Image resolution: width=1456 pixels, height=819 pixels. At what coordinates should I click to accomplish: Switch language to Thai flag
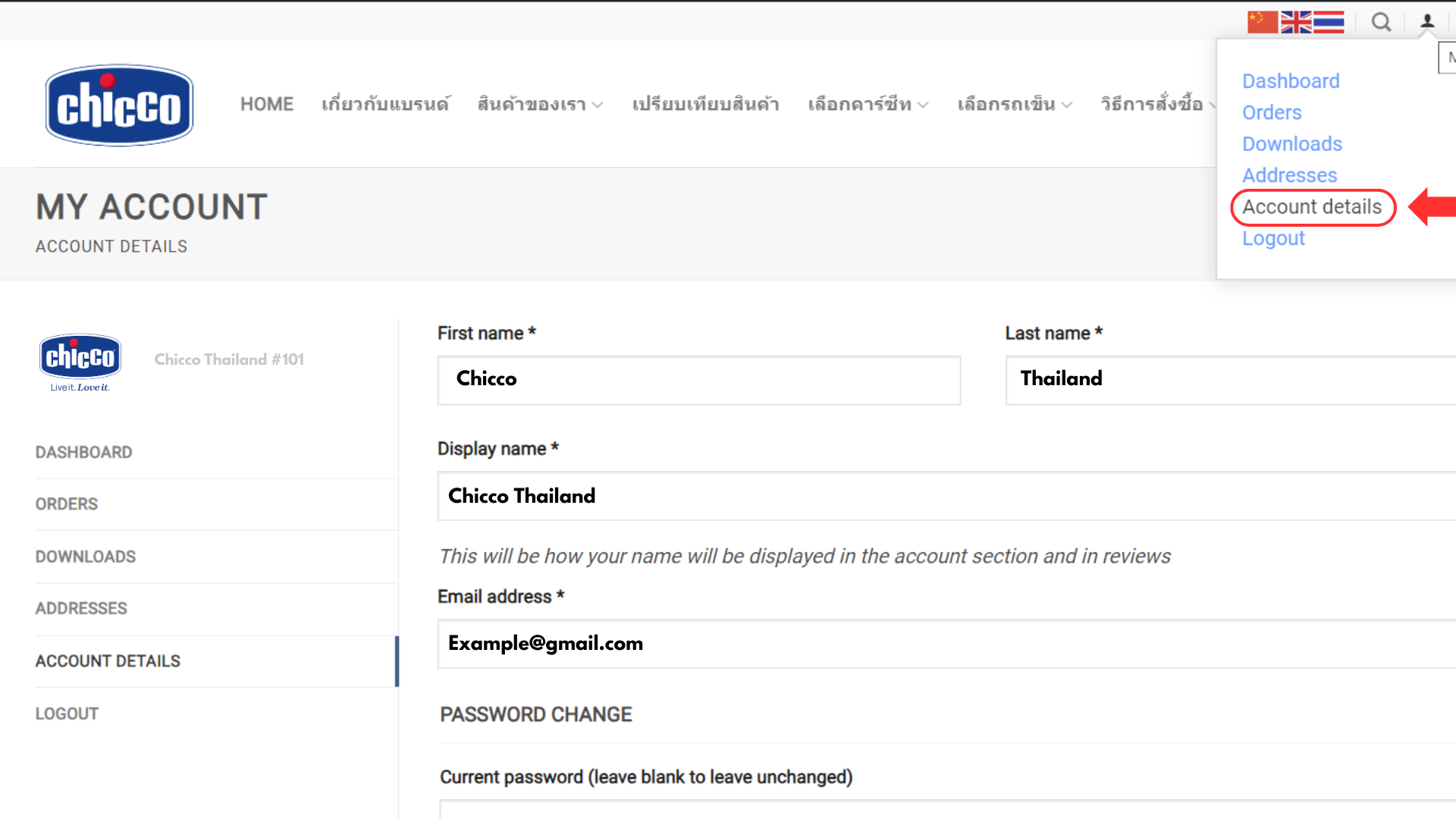point(1329,22)
